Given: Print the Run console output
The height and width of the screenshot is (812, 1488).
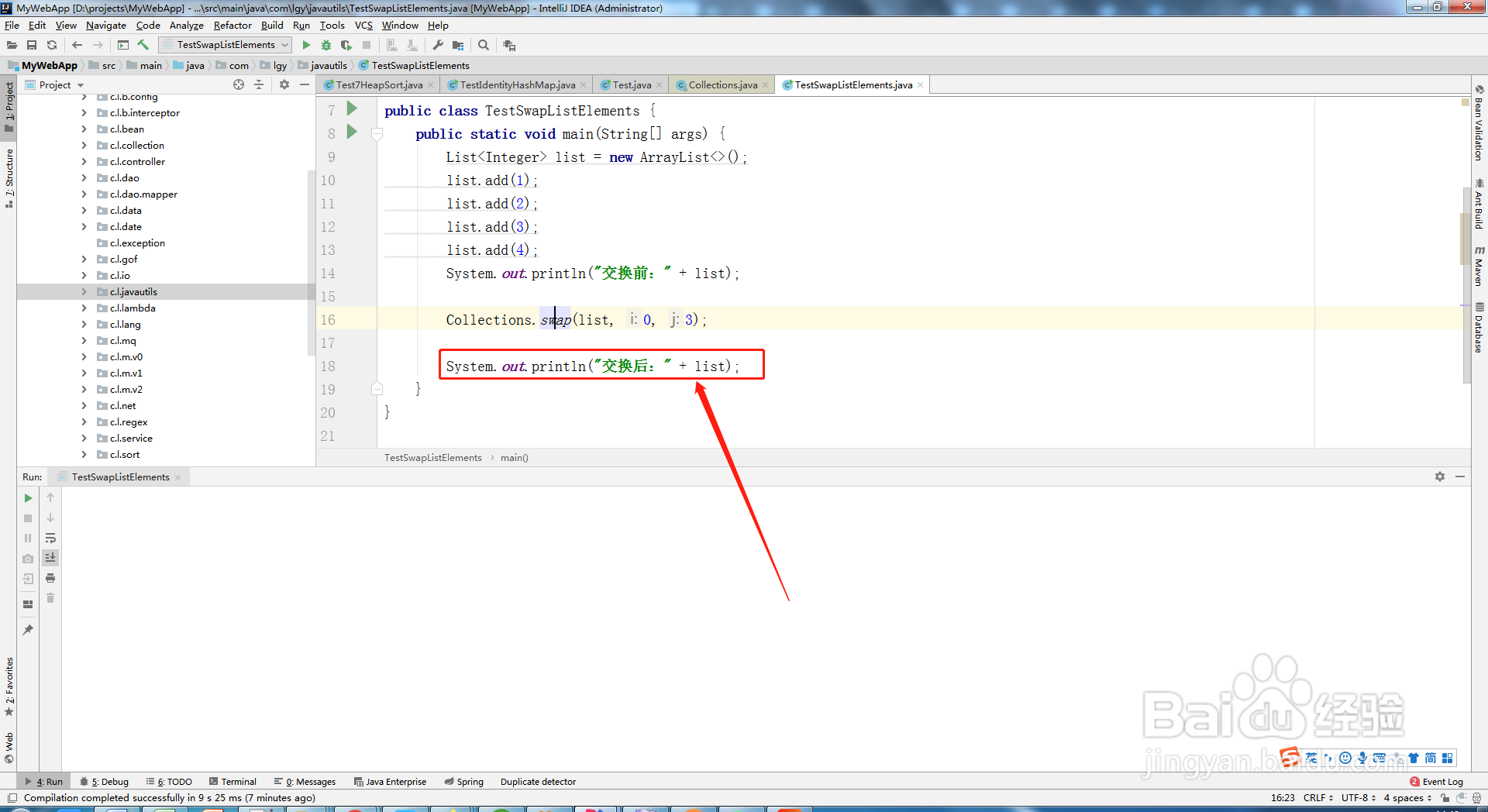Looking at the screenshot, I should 50,578.
